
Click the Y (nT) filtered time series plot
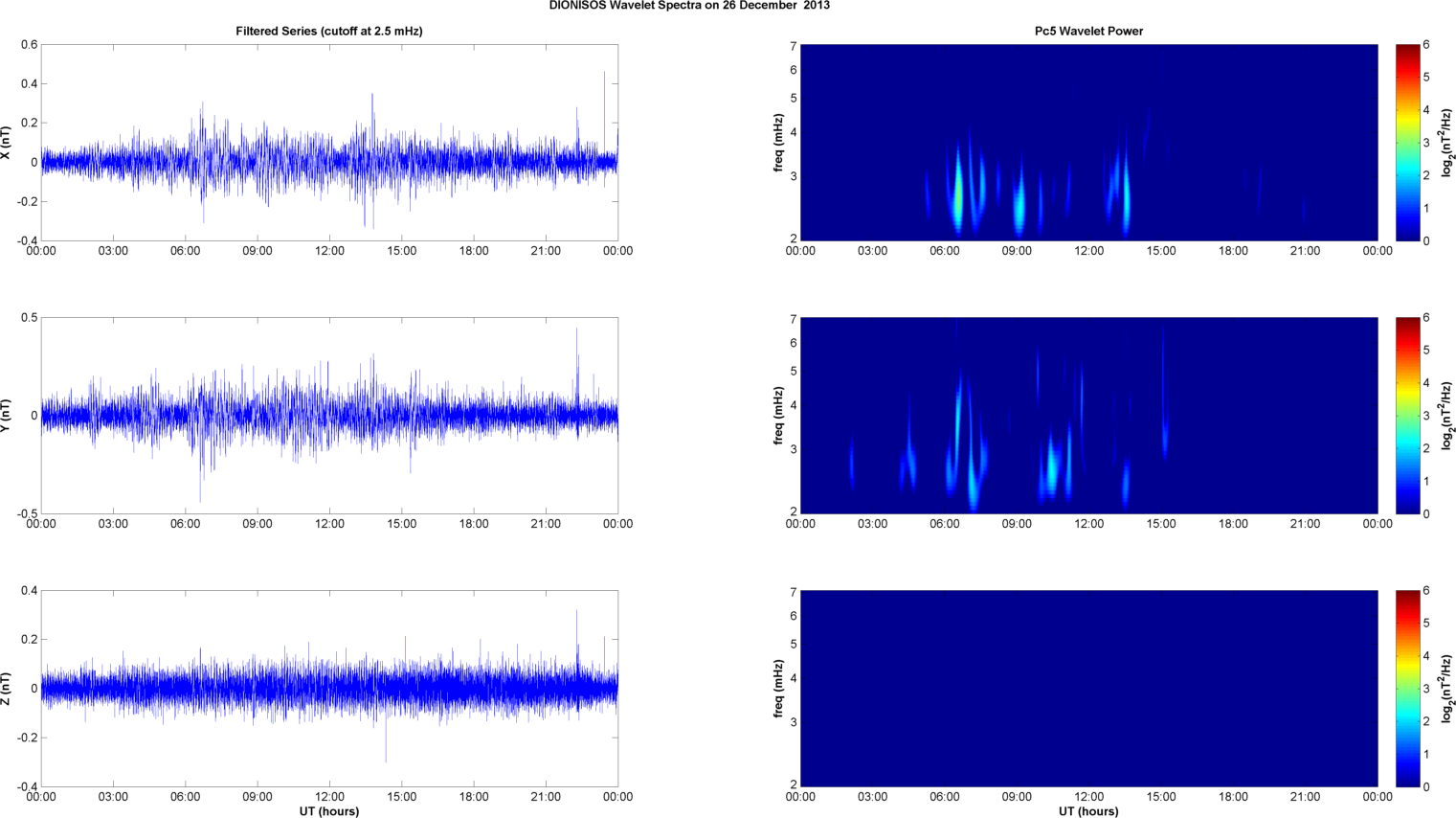click(329, 416)
